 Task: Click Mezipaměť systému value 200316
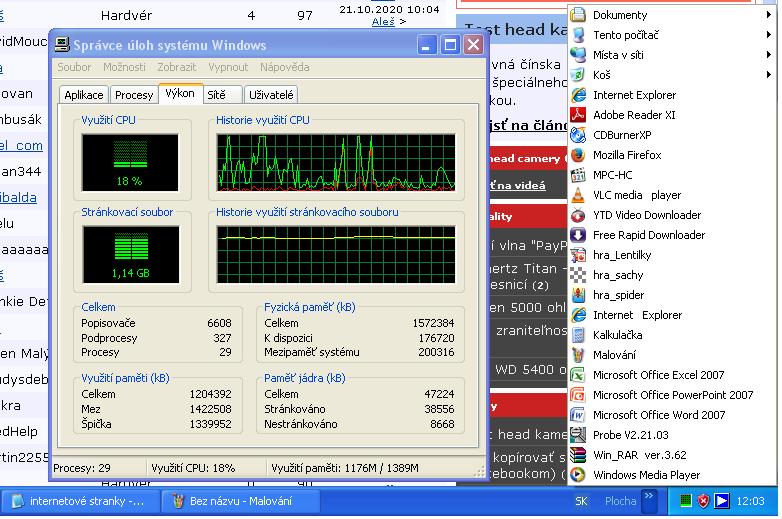436,352
